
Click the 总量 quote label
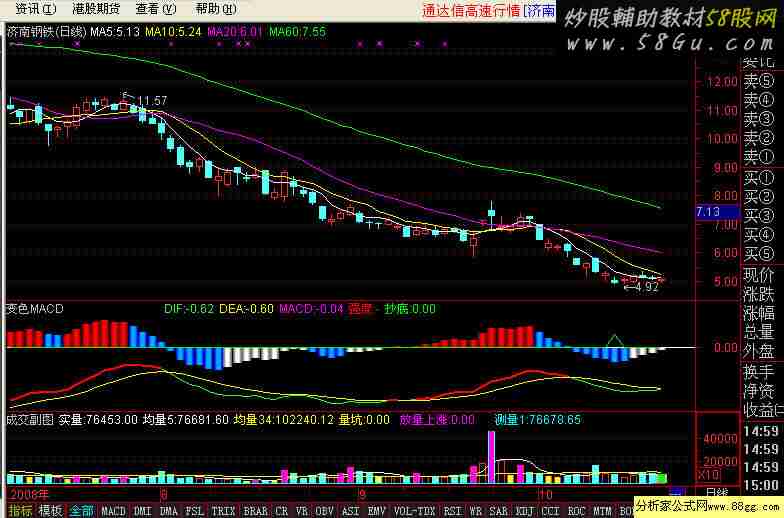click(x=758, y=332)
